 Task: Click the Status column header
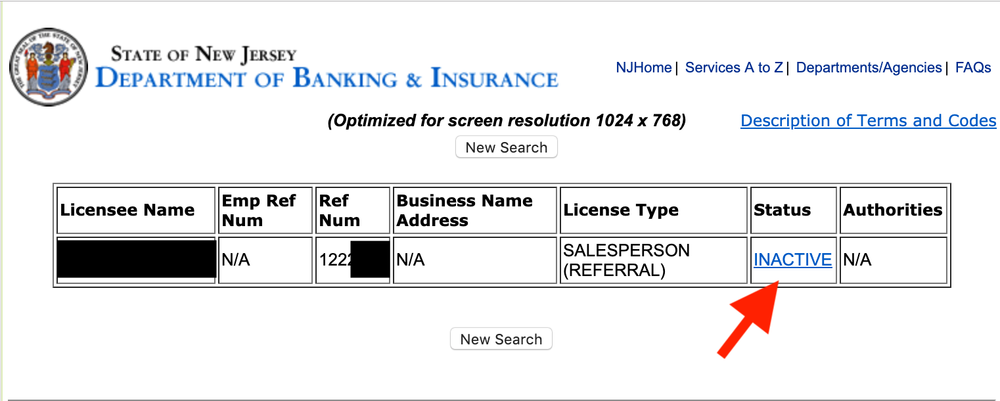tap(781, 210)
